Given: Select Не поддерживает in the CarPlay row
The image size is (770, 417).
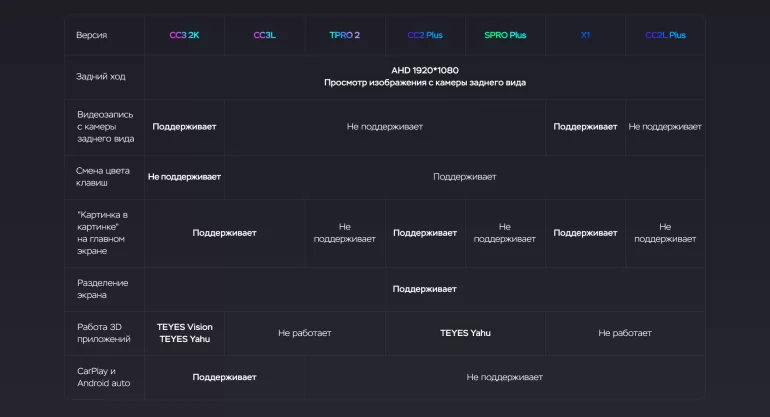Looking at the screenshot, I should pyautogui.click(x=504, y=377).
